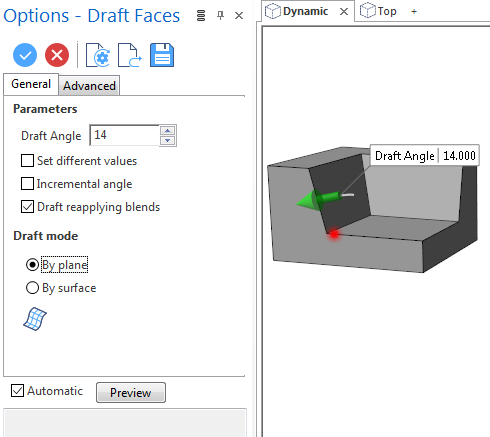Click the green draft direction arrow

[324, 199]
